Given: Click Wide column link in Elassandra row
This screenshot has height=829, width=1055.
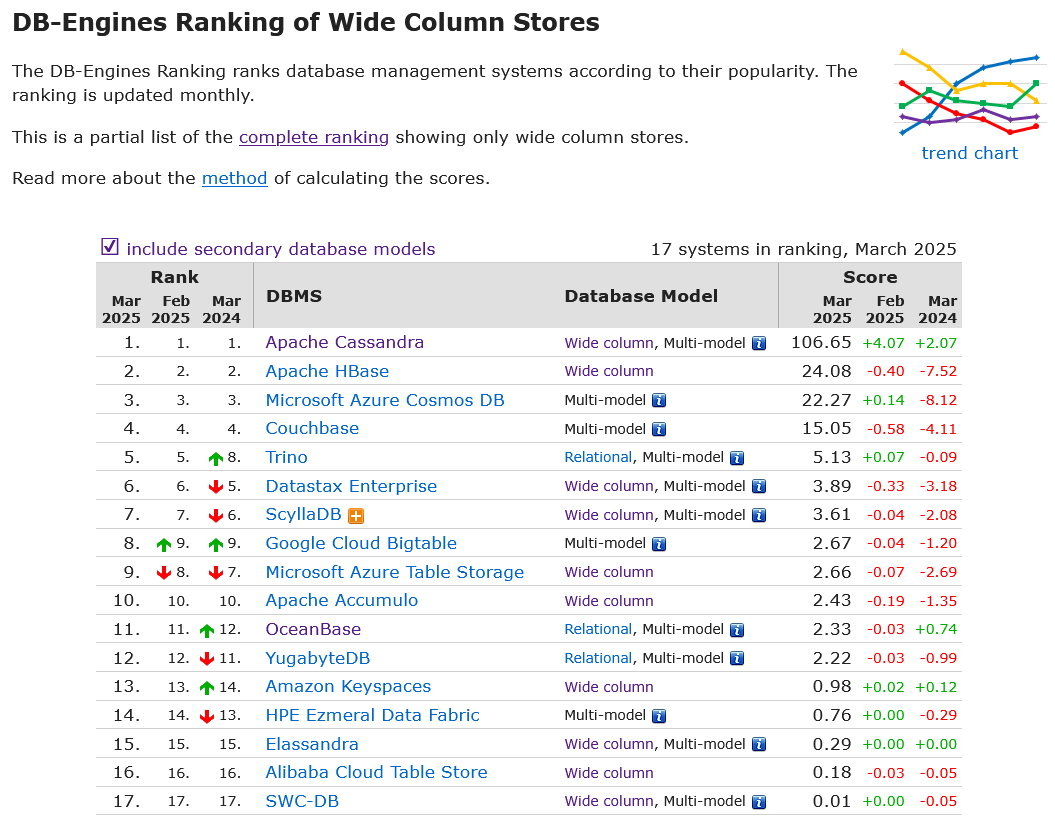Looking at the screenshot, I should pyautogui.click(x=609, y=745).
